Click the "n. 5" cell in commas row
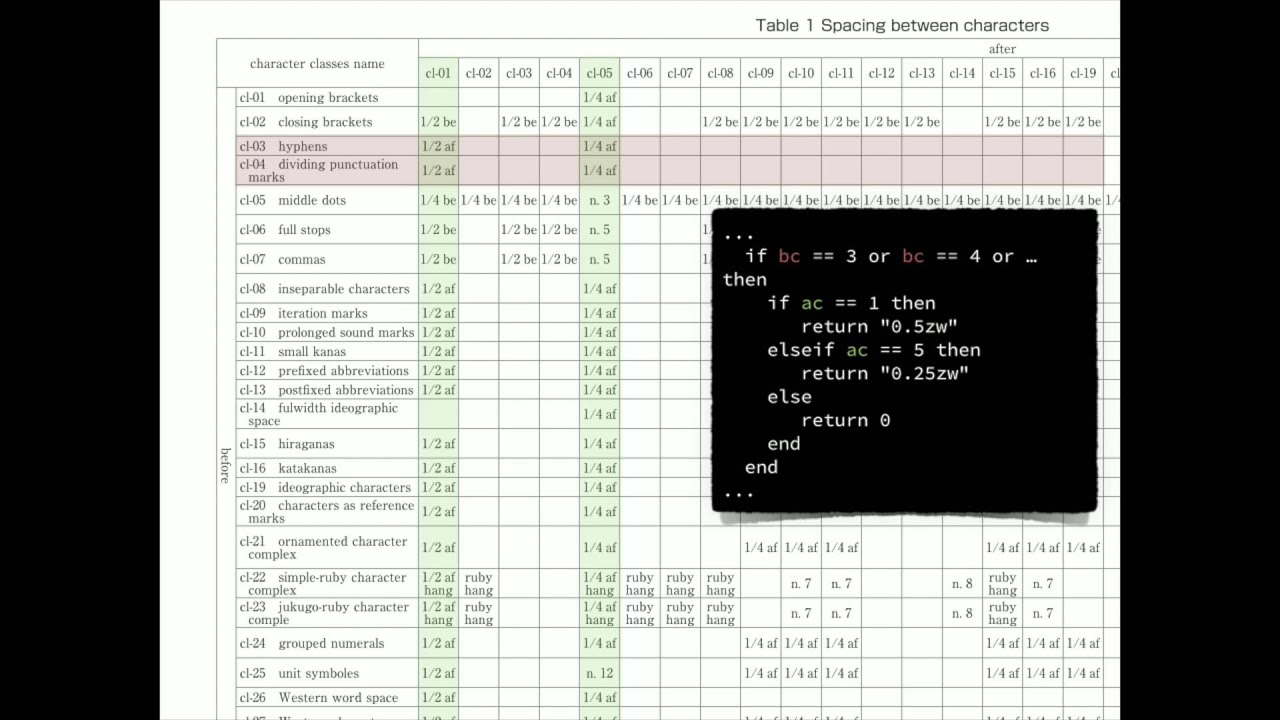The height and width of the screenshot is (720, 1280). coord(599,259)
